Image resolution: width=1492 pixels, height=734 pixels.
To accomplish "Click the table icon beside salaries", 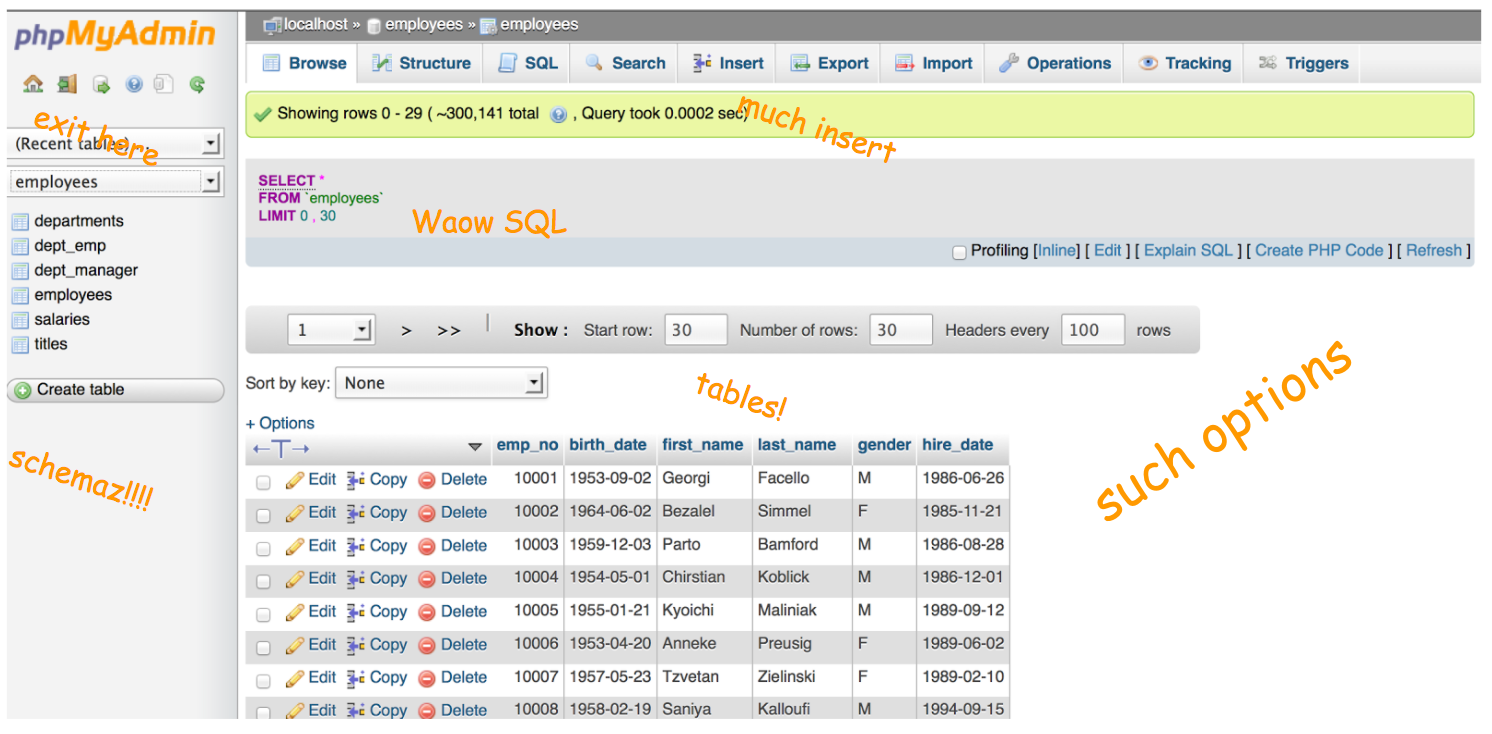I will (20, 320).
